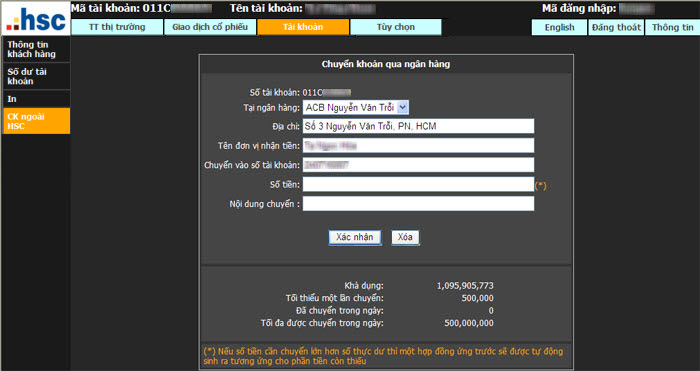Open Thông tin khách hàng in sidebar
700x371 pixels.
36,50
